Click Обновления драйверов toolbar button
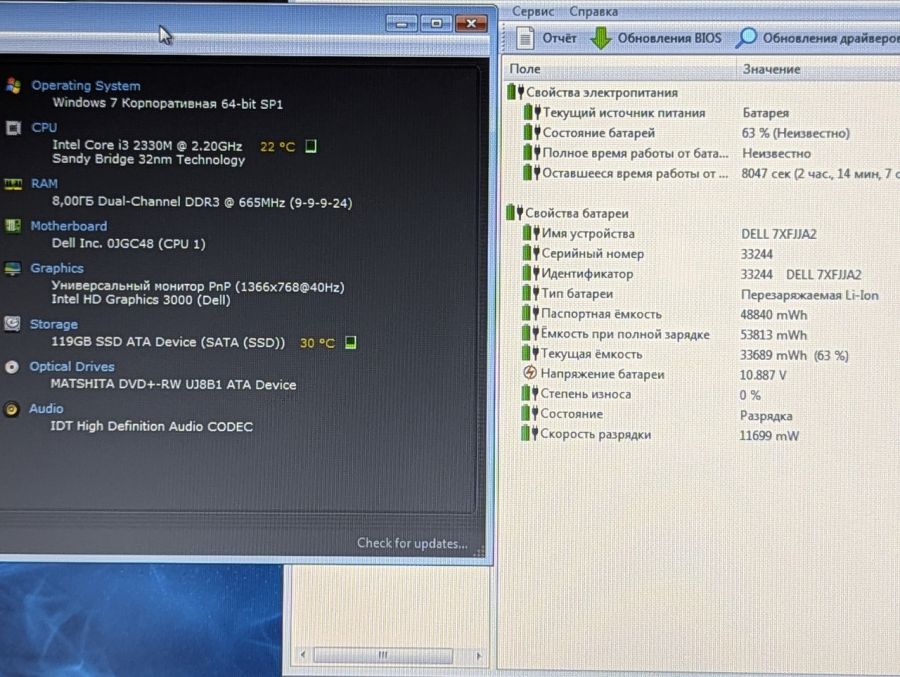 pos(817,38)
